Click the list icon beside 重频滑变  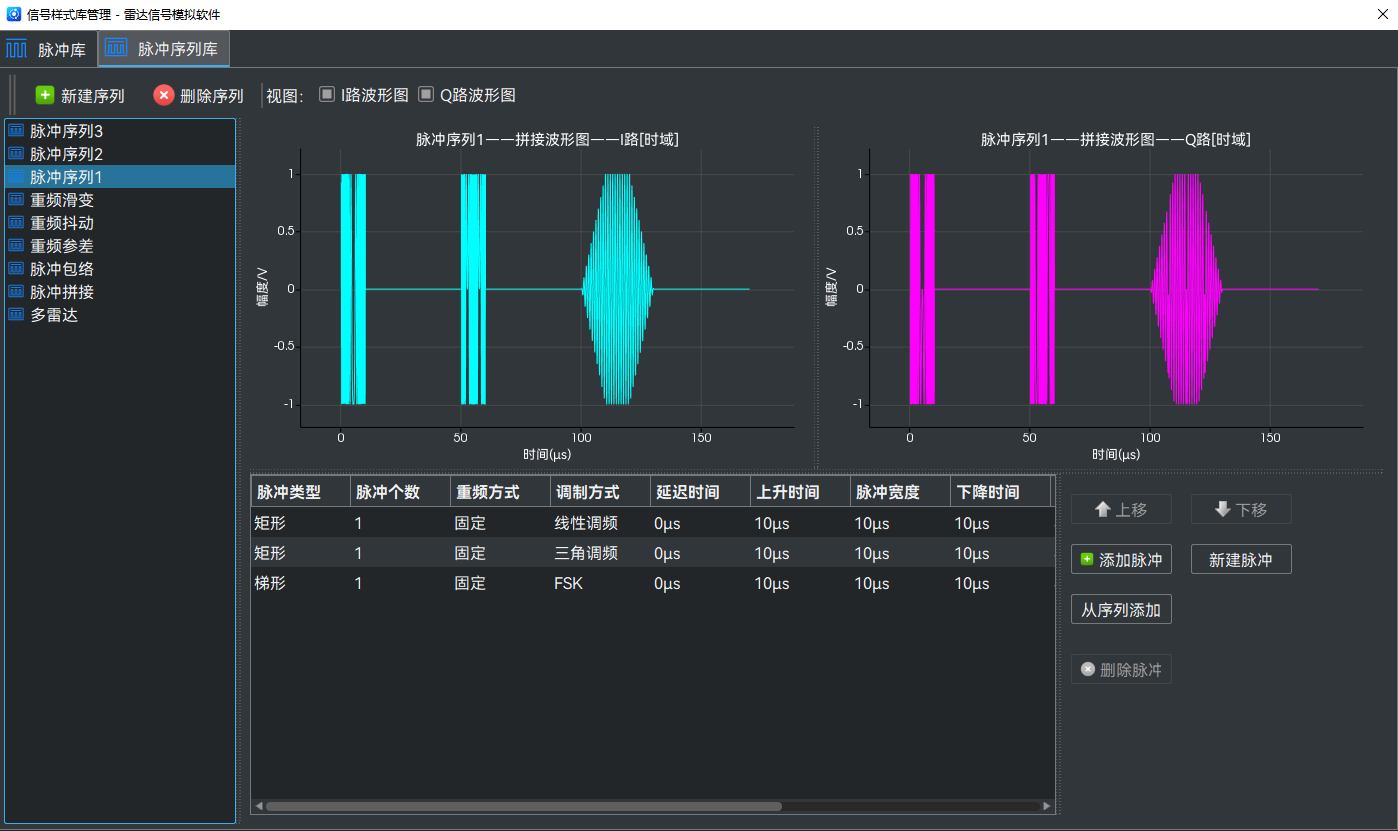pos(16,200)
